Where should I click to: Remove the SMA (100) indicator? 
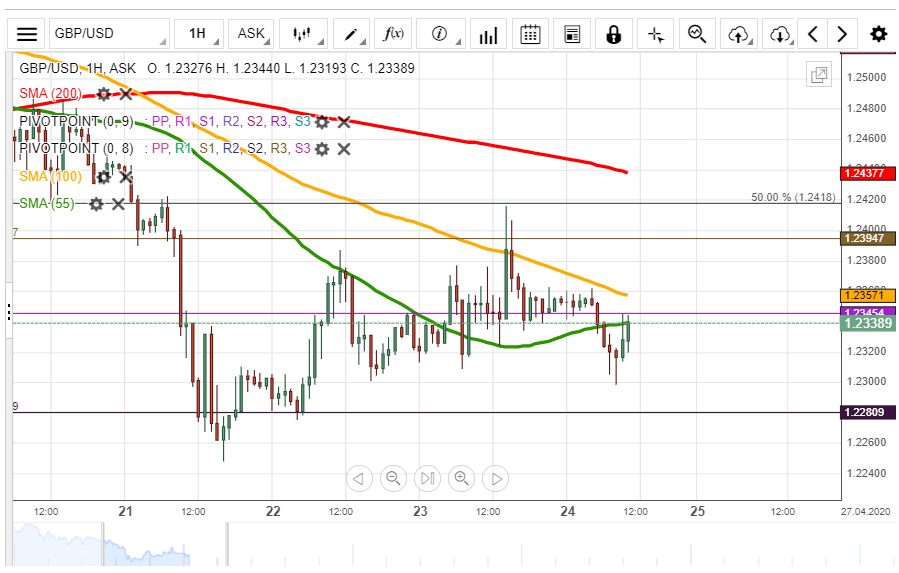click(126, 177)
